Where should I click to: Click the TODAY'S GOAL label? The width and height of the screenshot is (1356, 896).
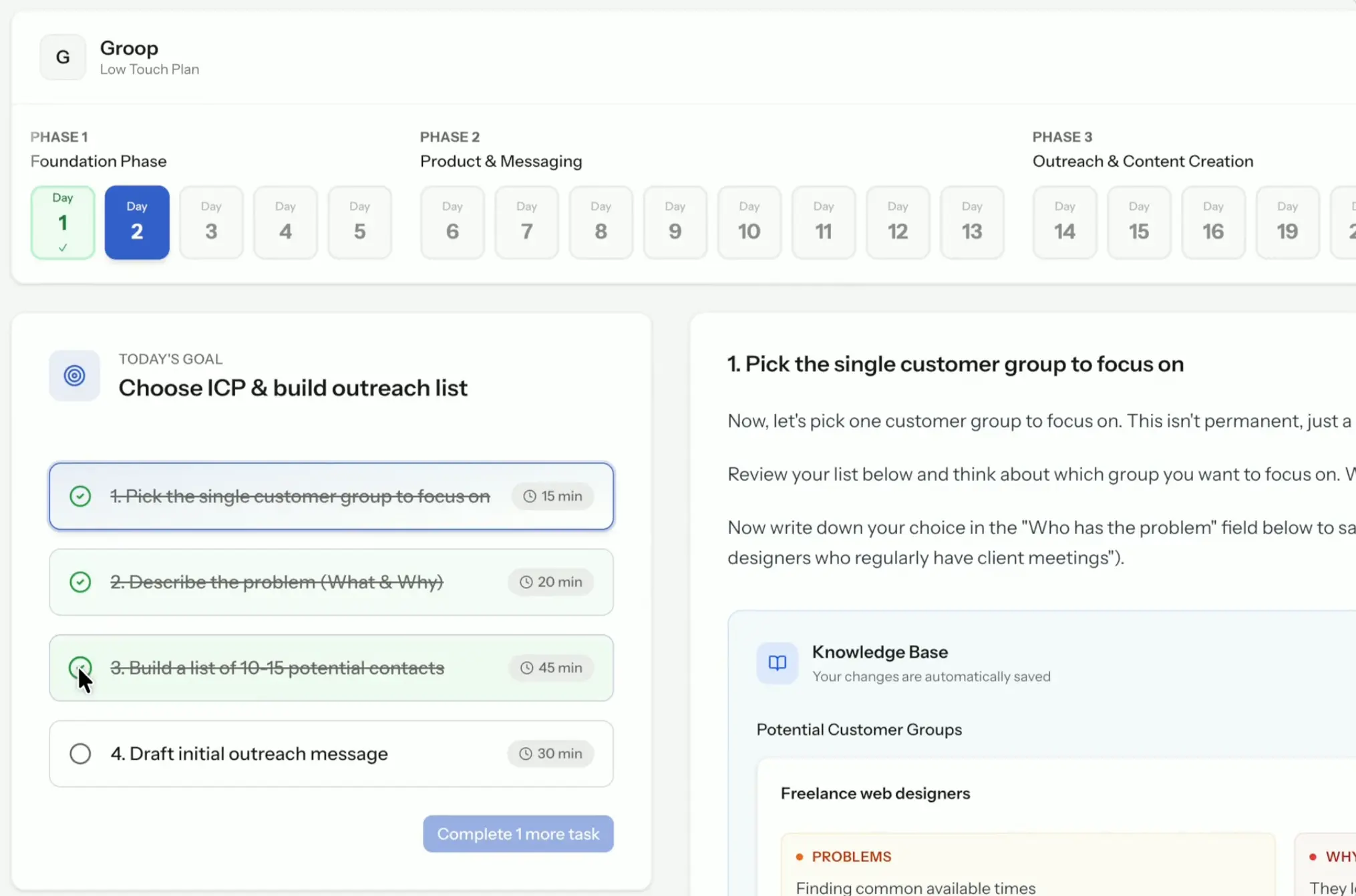pos(170,359)
